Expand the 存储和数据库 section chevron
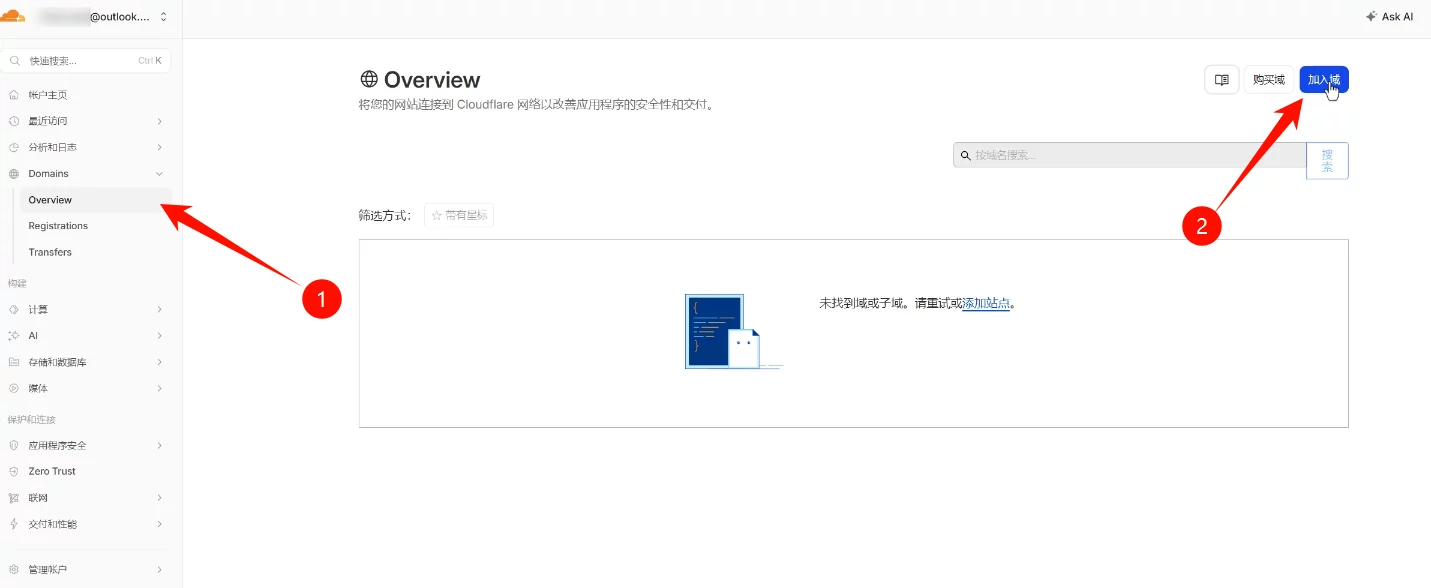Image resolution: width=1431 pixels, height=588 pixels. coord(160,362)
